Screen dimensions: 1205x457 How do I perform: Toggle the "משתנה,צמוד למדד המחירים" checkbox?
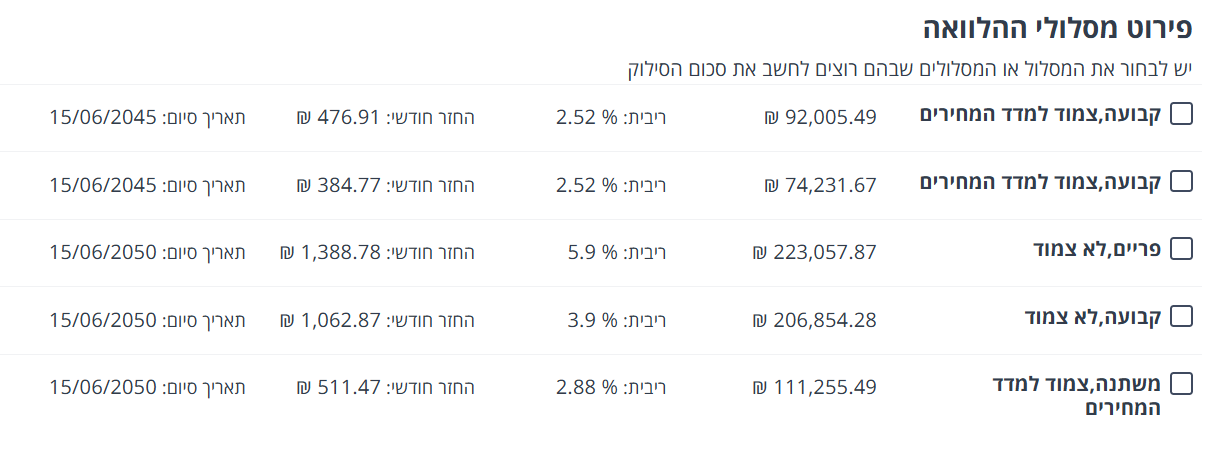click(x=1181, y=384)
